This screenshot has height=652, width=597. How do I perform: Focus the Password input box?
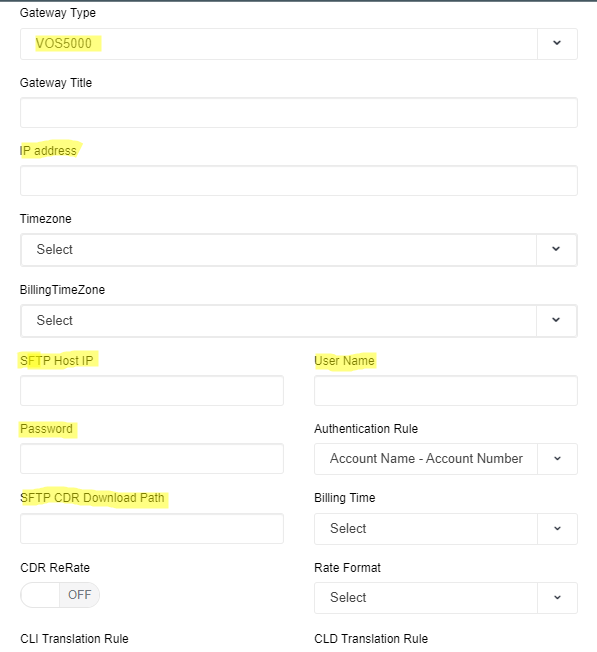tap(152, 459)
